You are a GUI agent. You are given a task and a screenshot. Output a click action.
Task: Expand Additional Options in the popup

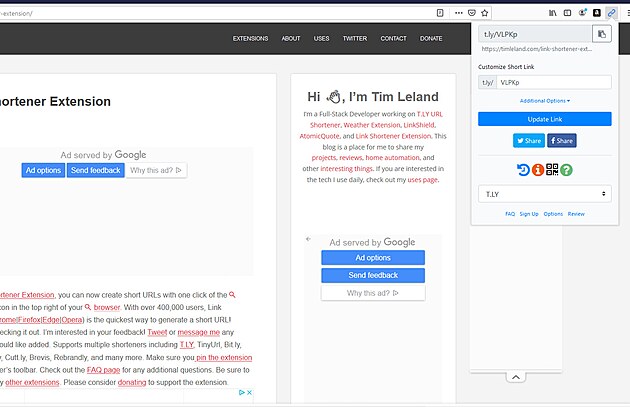click(545, 101)
